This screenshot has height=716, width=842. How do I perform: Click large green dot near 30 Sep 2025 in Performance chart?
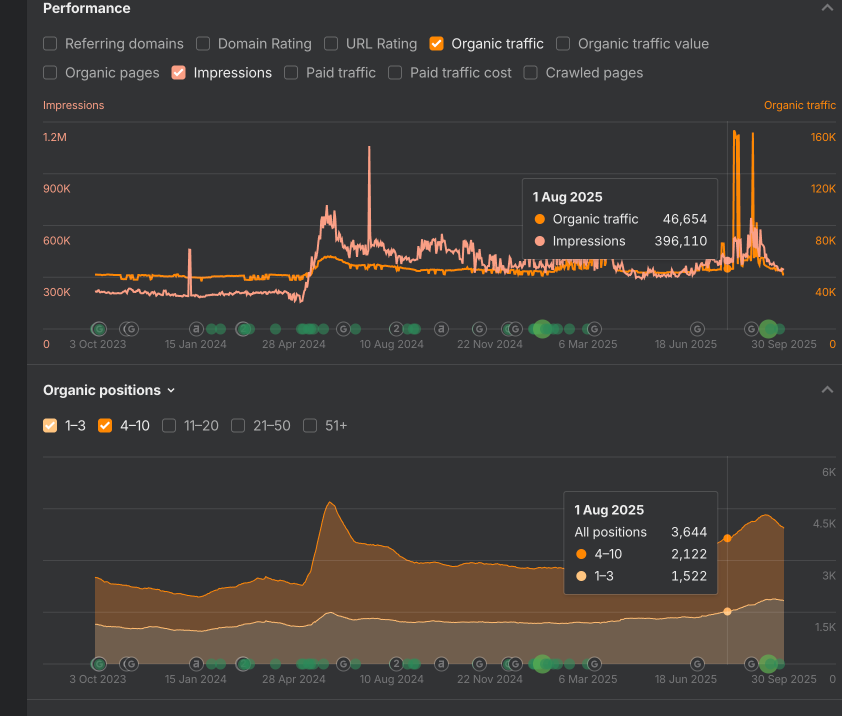click(768, 328)
